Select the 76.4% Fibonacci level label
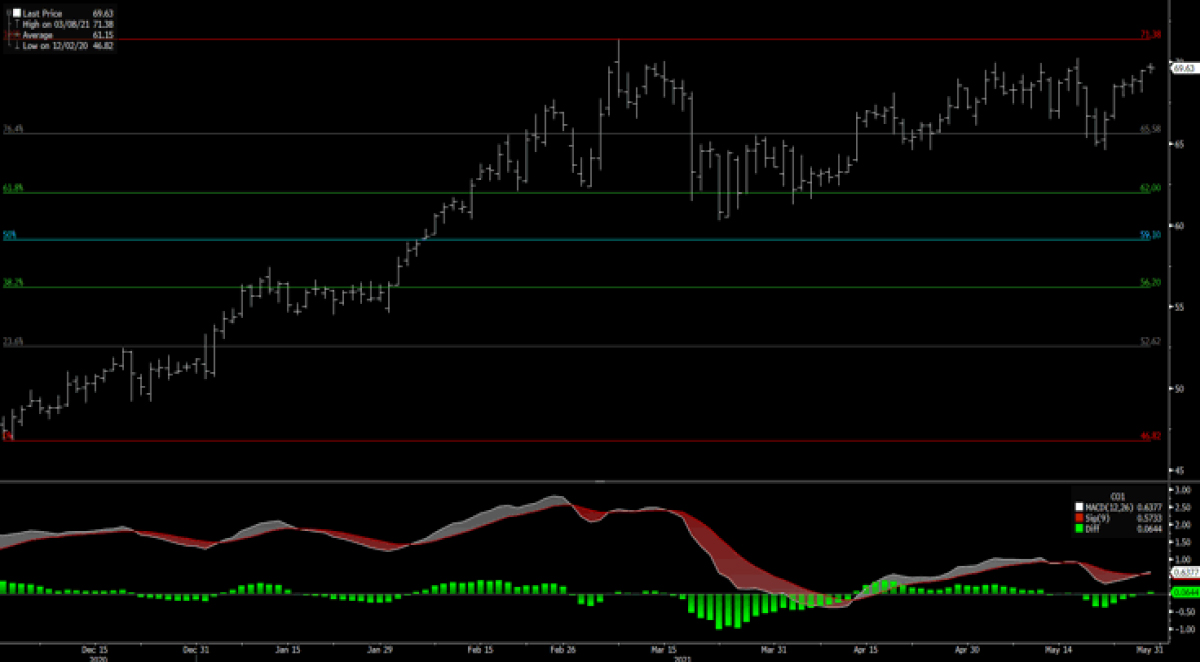The image size is (1200, 662). [x=13, y=130]
